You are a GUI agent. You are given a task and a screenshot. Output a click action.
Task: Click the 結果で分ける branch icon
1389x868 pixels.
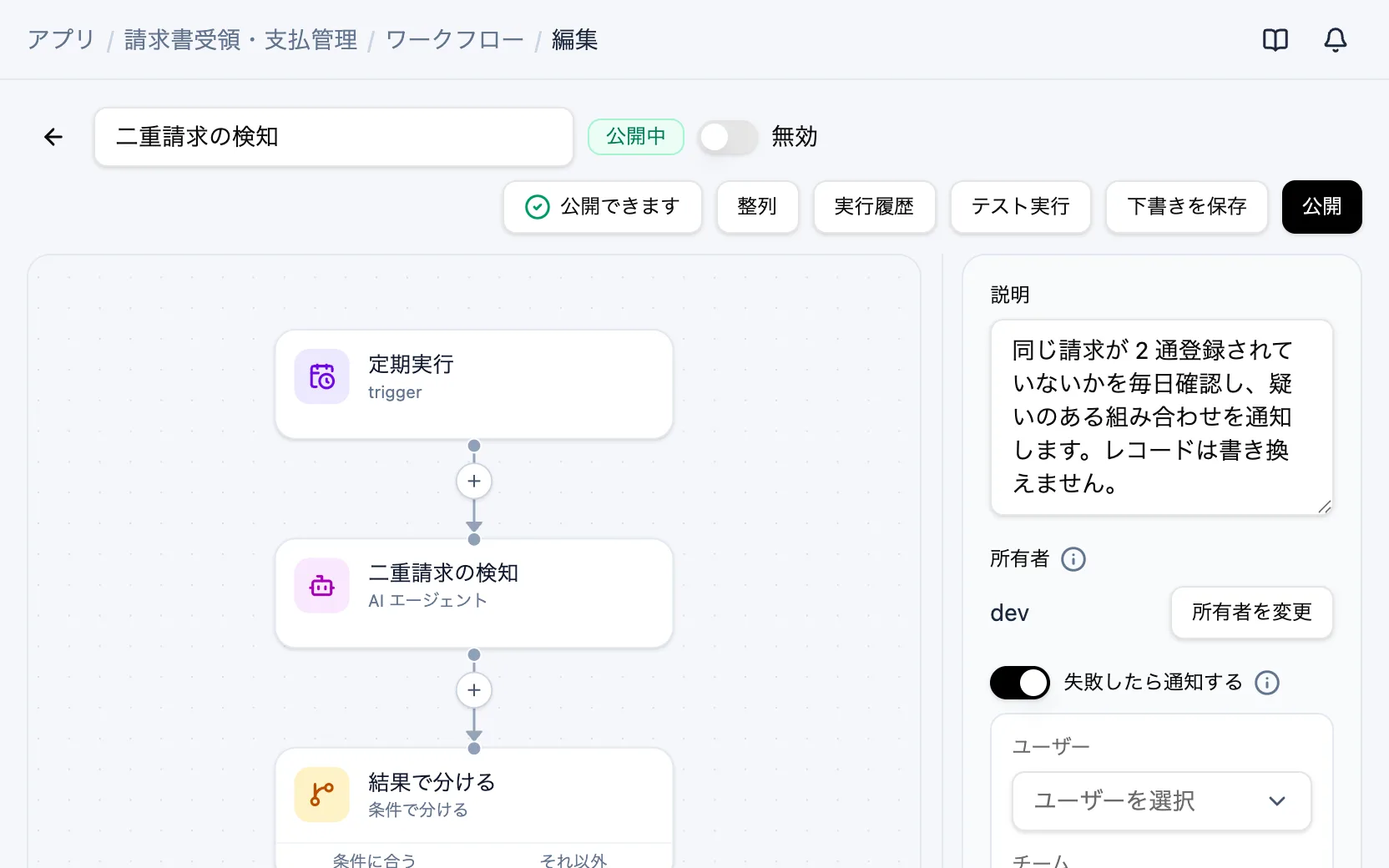click(322, 795)
